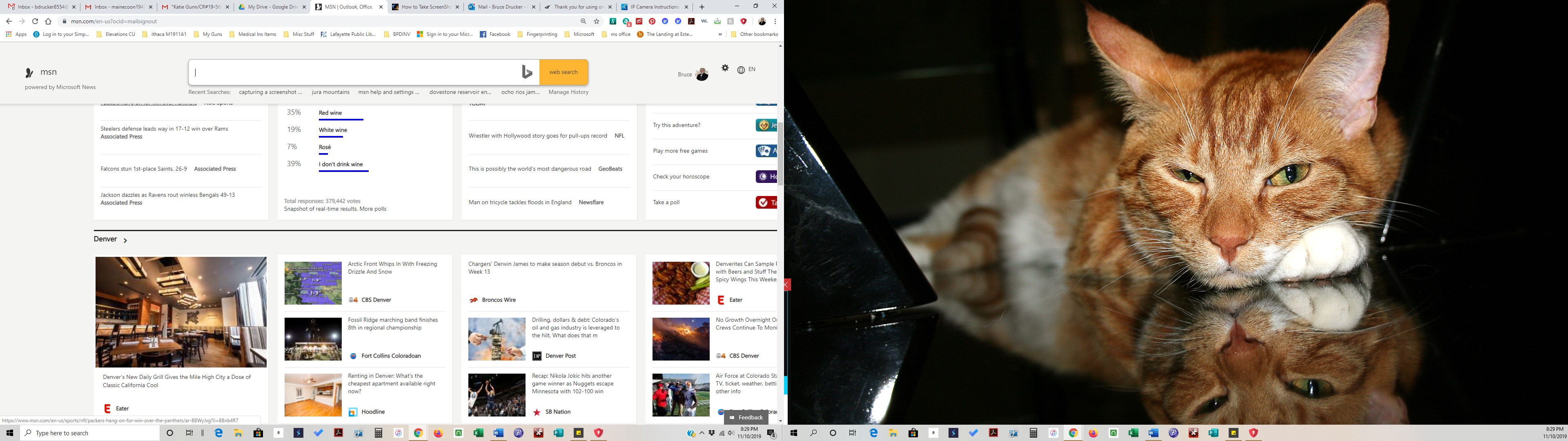
Task: Open MSN settings gear icon
Action: 725,68
